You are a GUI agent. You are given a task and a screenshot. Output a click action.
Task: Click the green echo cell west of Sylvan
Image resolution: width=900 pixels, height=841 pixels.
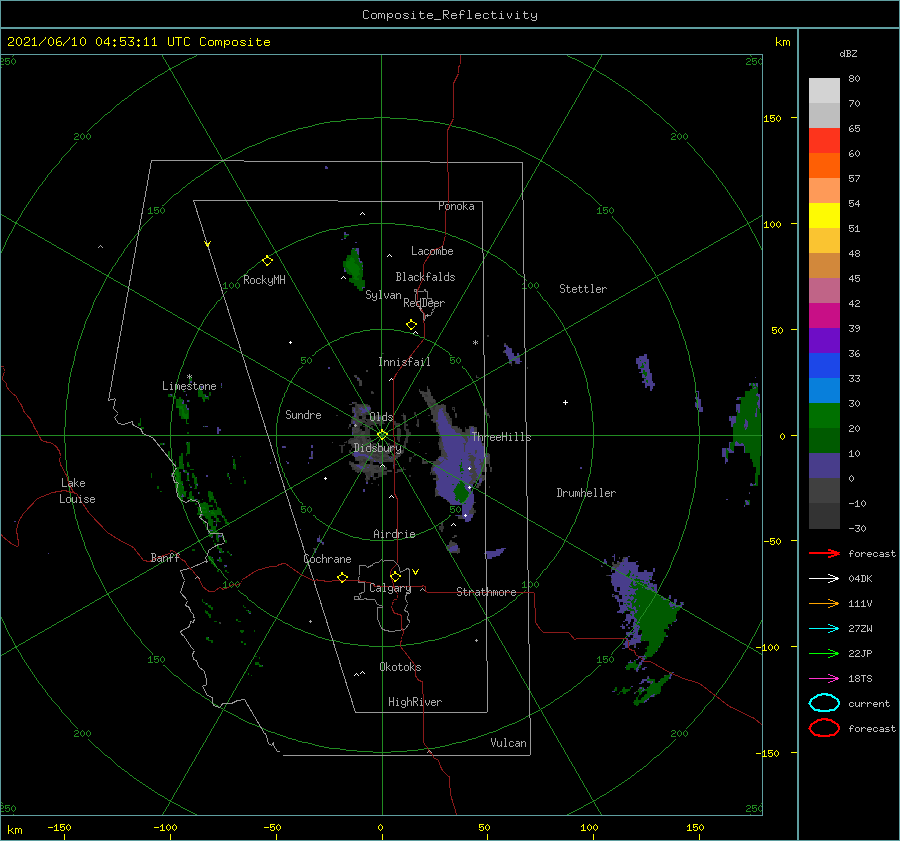[x=354, y=268]
